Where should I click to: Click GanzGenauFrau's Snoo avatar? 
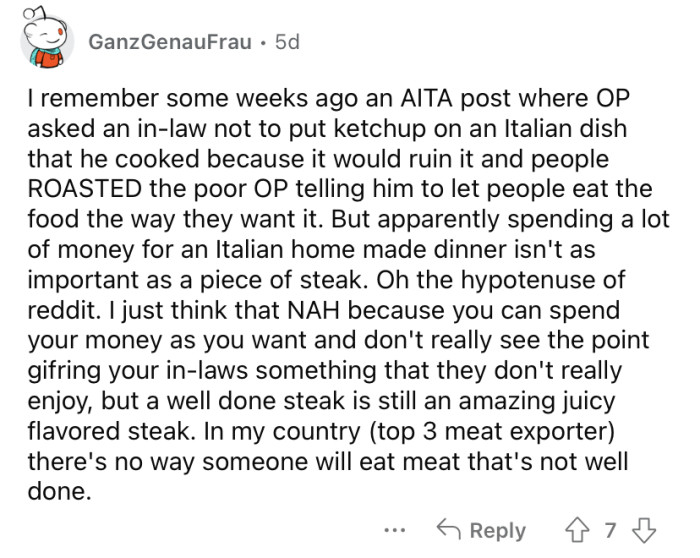click(x=41, y=41)
